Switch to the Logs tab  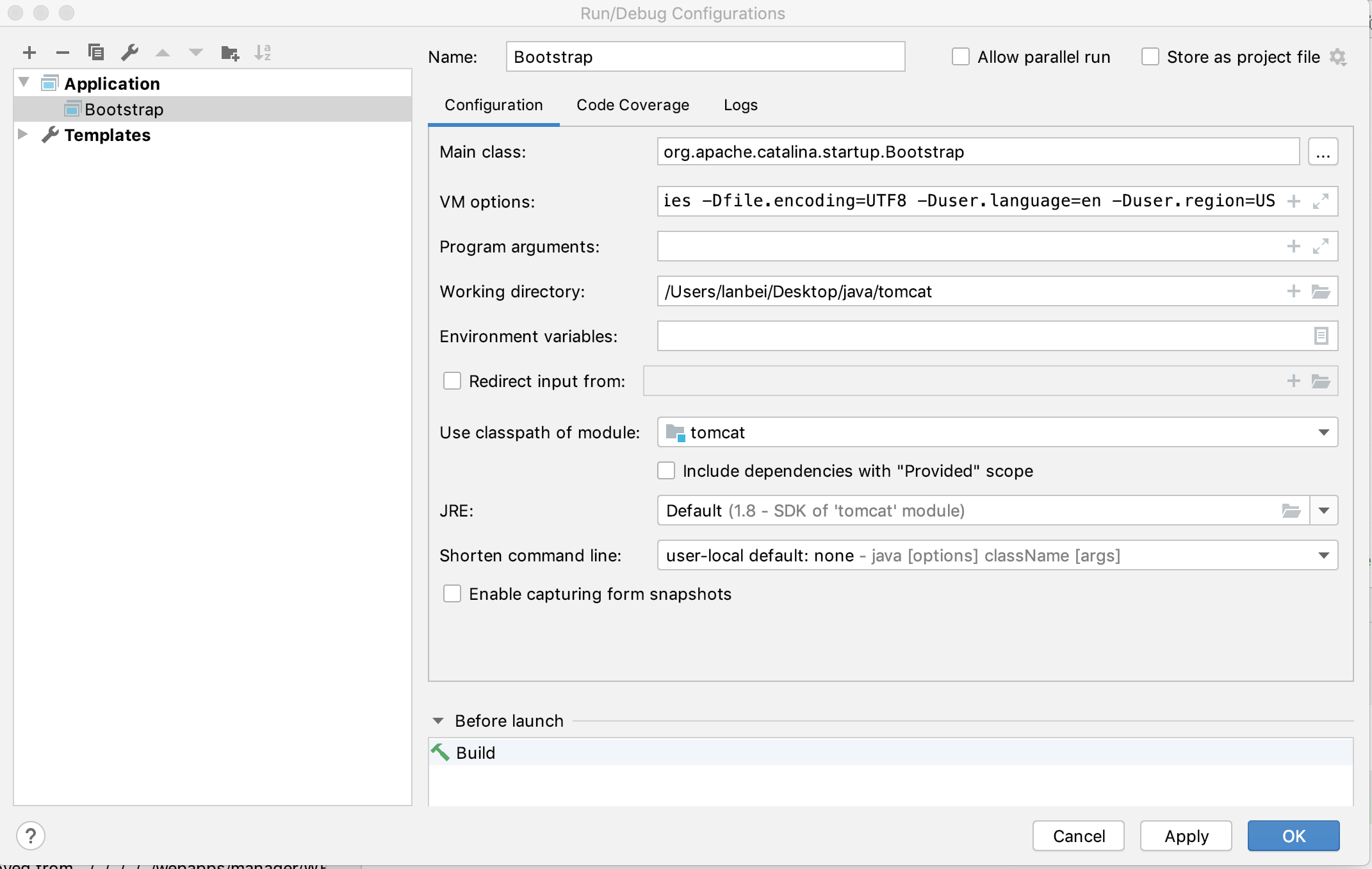click(740, 105)
